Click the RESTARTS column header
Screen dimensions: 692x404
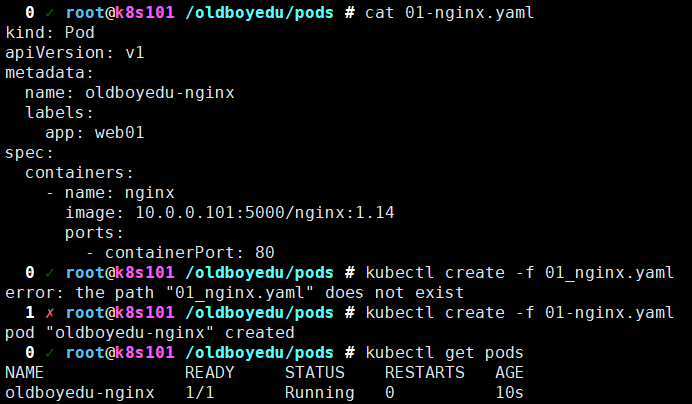click(424, 372)
